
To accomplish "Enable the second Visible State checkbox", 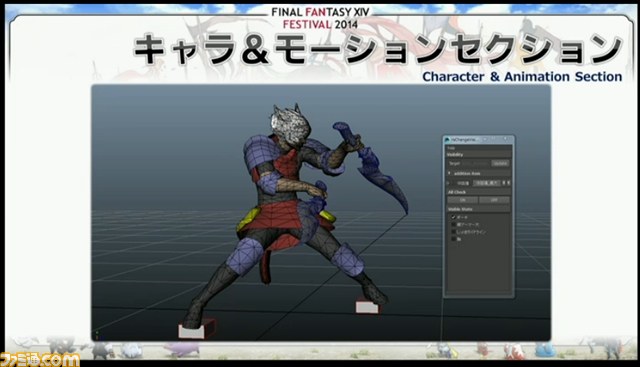I will pyautogui.click(x=453, y=225).
